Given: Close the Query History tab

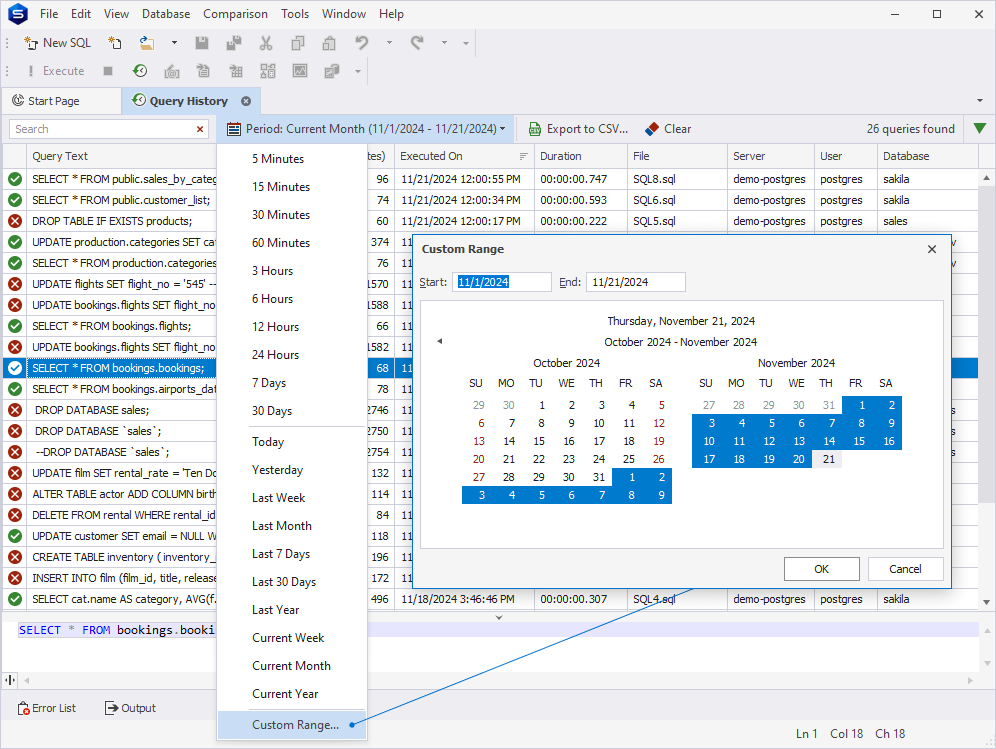Looking at the screenshot, I should pyautogui.click(x=246, y=101).
